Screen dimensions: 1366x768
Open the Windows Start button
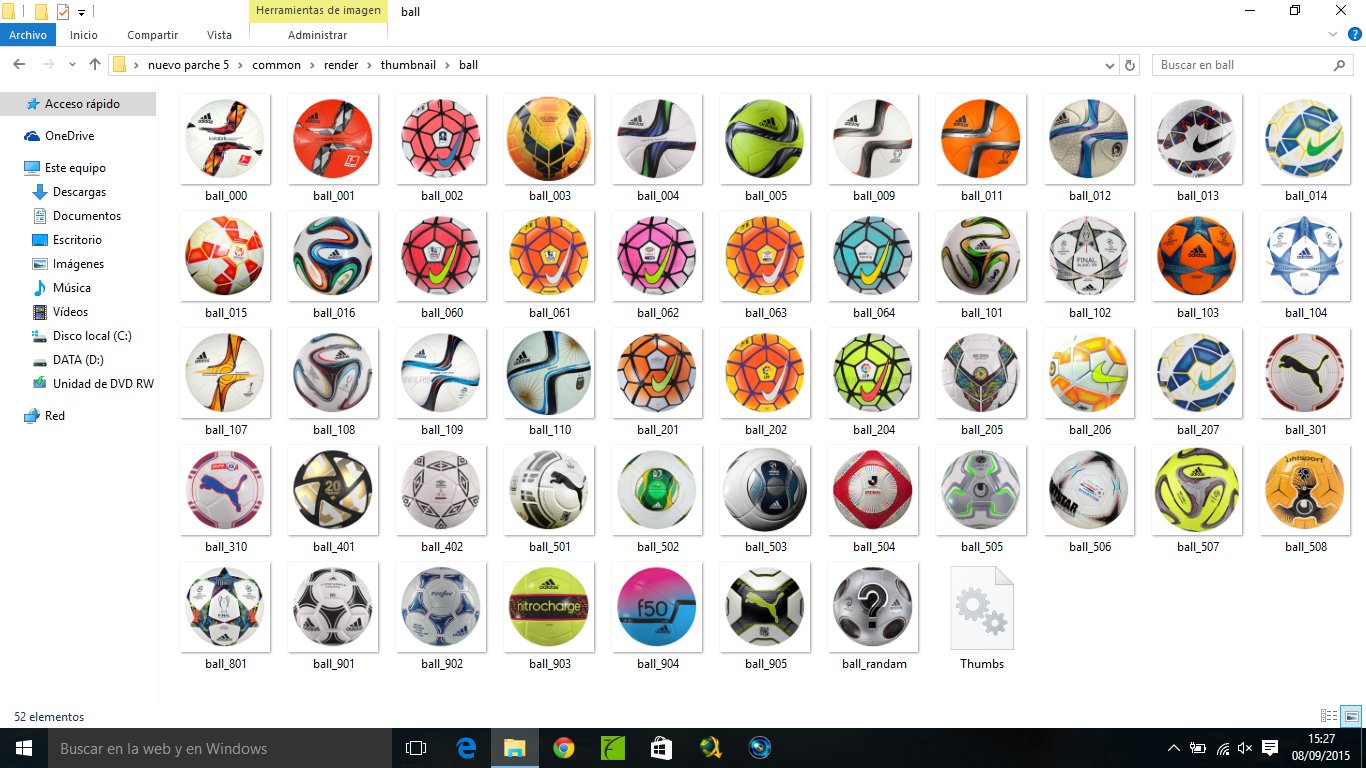(x=24, y=748)
